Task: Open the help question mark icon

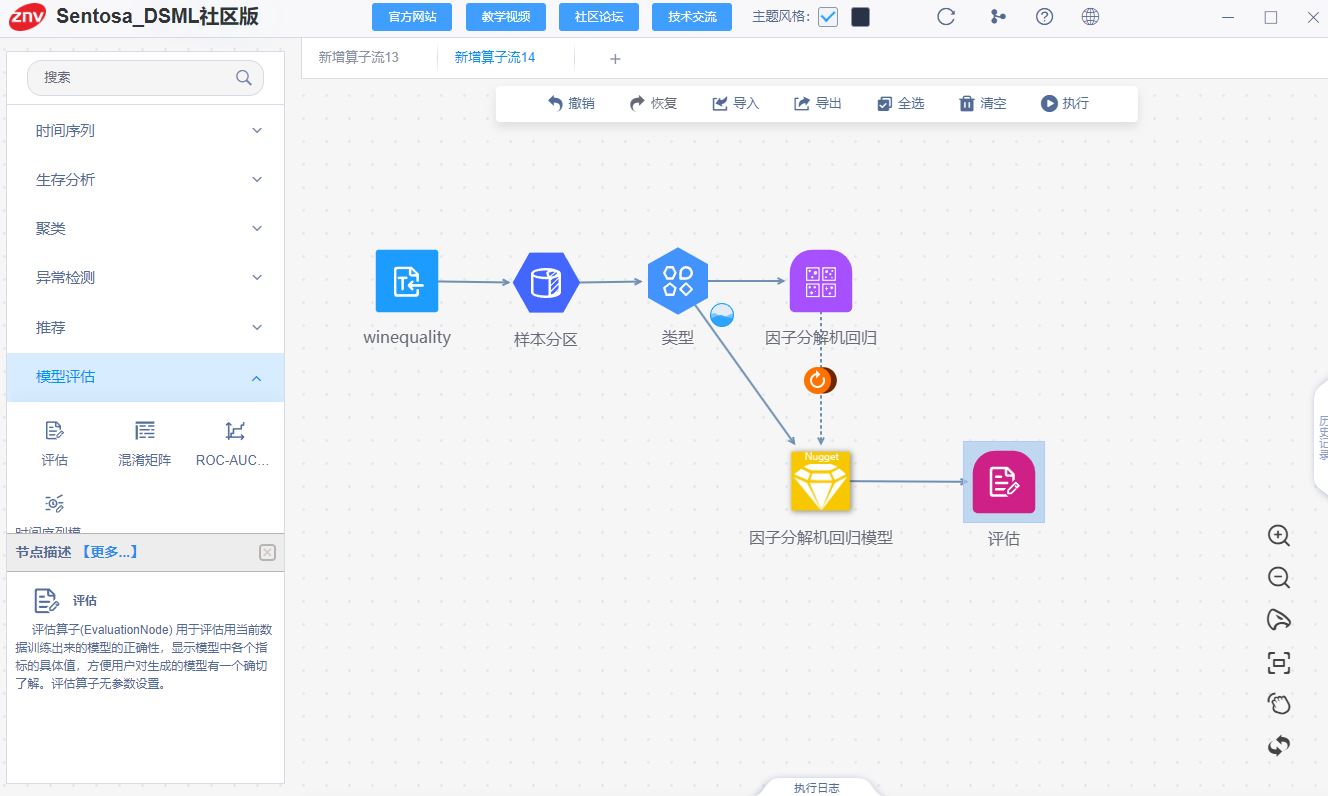Action: (1045, 17)
